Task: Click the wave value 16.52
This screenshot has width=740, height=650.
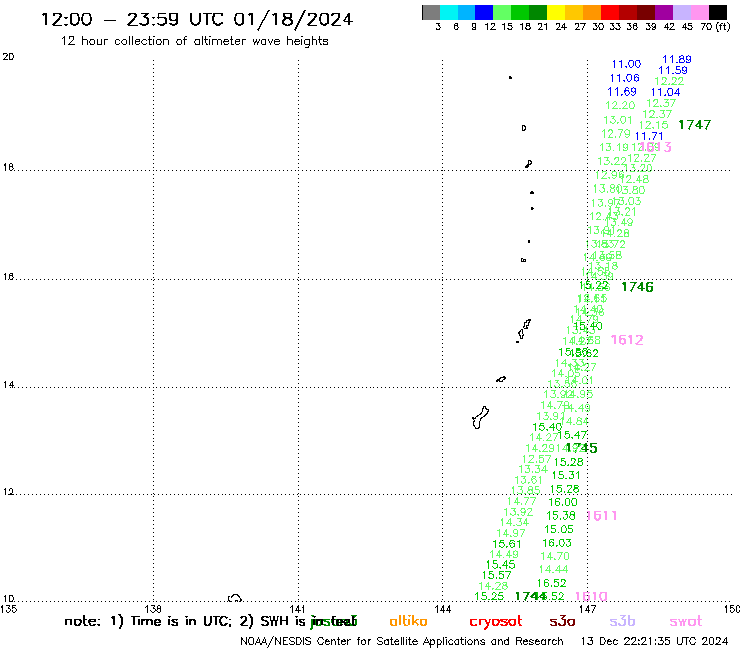Action: pyautogui.click(x=551, y=583)
